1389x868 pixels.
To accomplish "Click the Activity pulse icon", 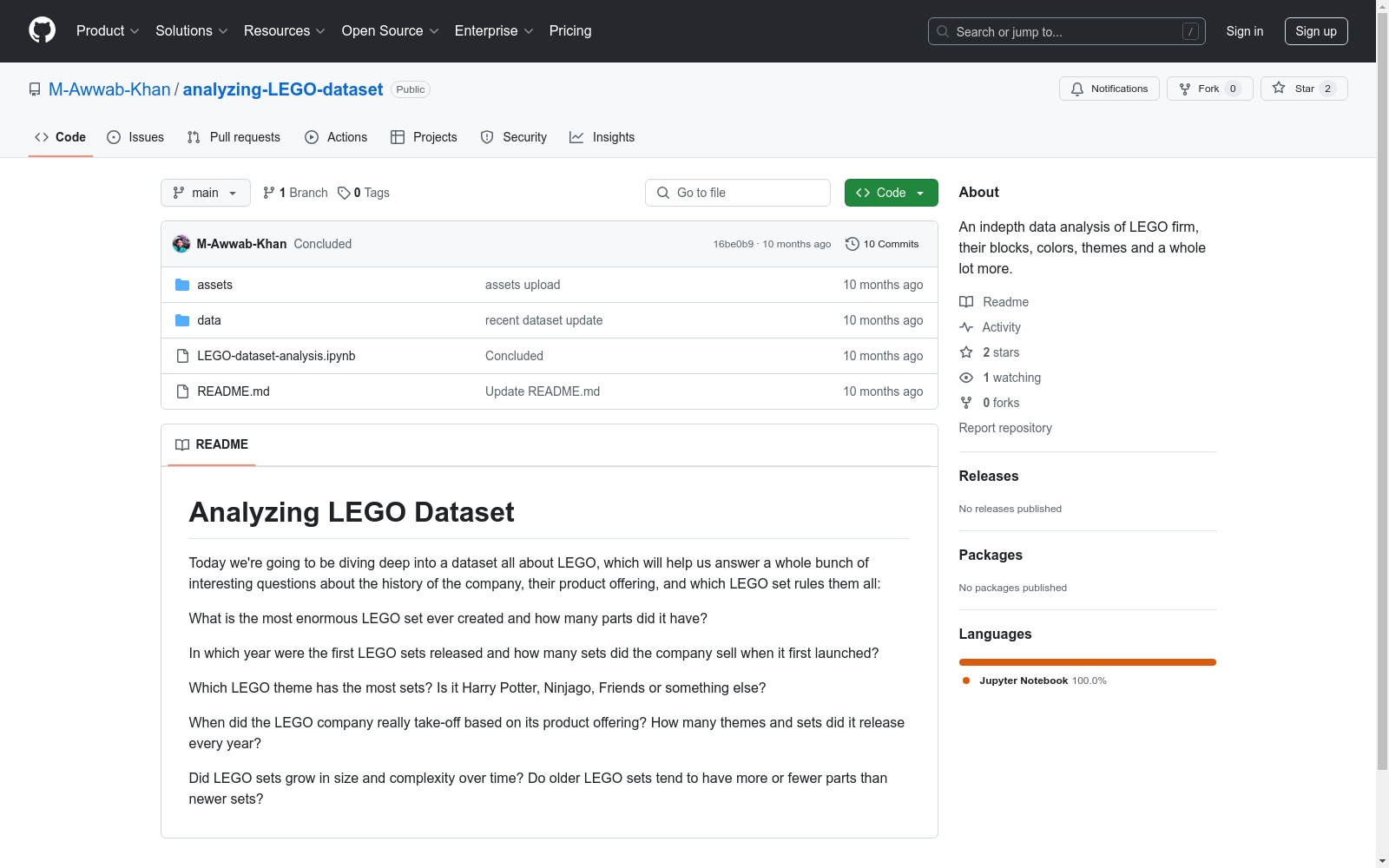I will [x=966, y=327].
